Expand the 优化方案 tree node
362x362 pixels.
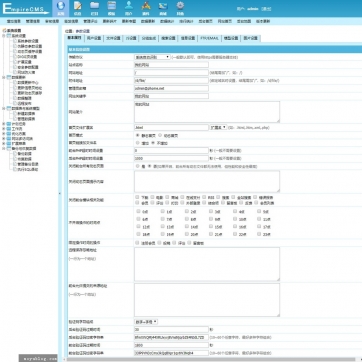pyautogui.click(x=4, y=134)
